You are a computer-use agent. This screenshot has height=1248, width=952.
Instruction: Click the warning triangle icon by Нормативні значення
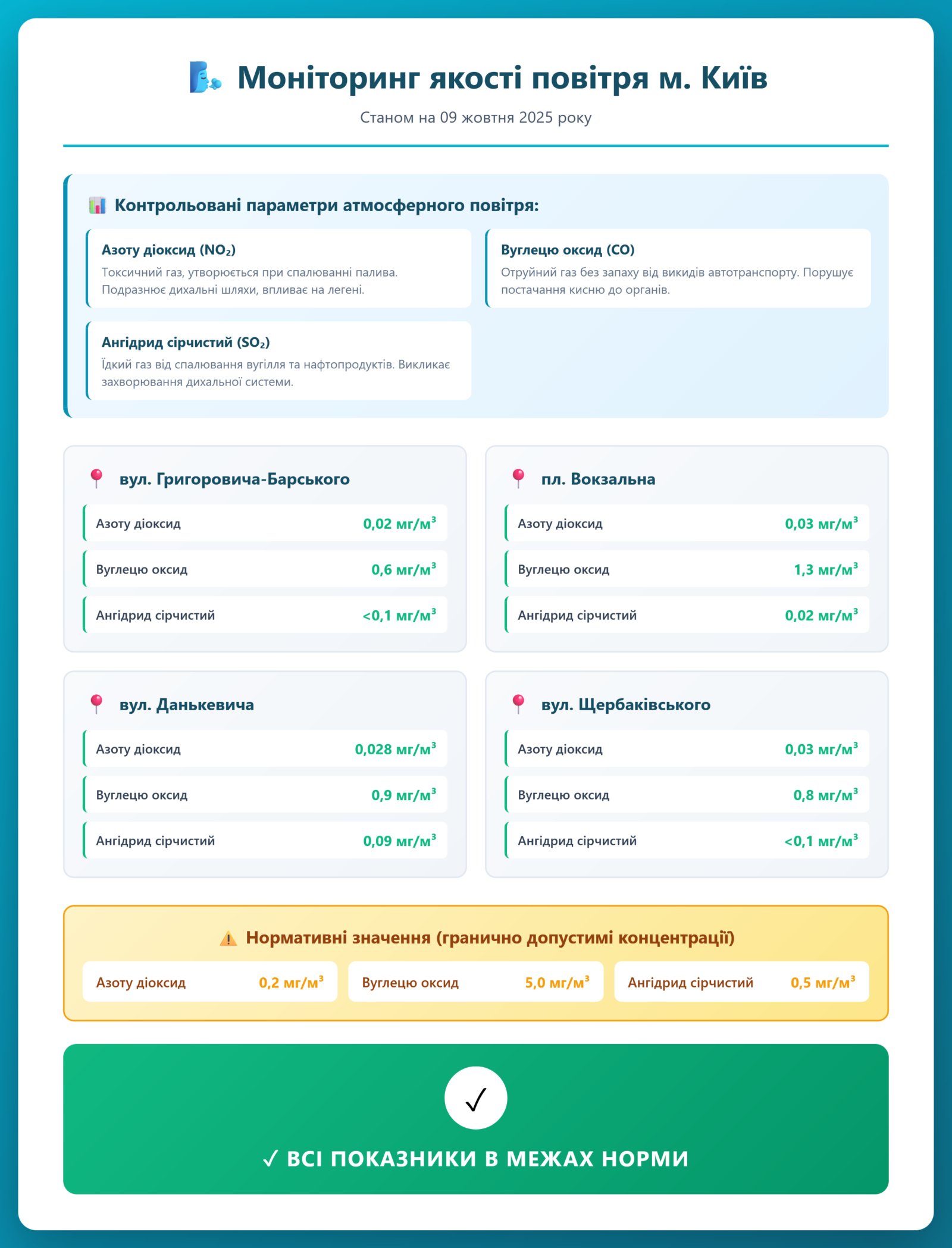click(x=228, y=938)
